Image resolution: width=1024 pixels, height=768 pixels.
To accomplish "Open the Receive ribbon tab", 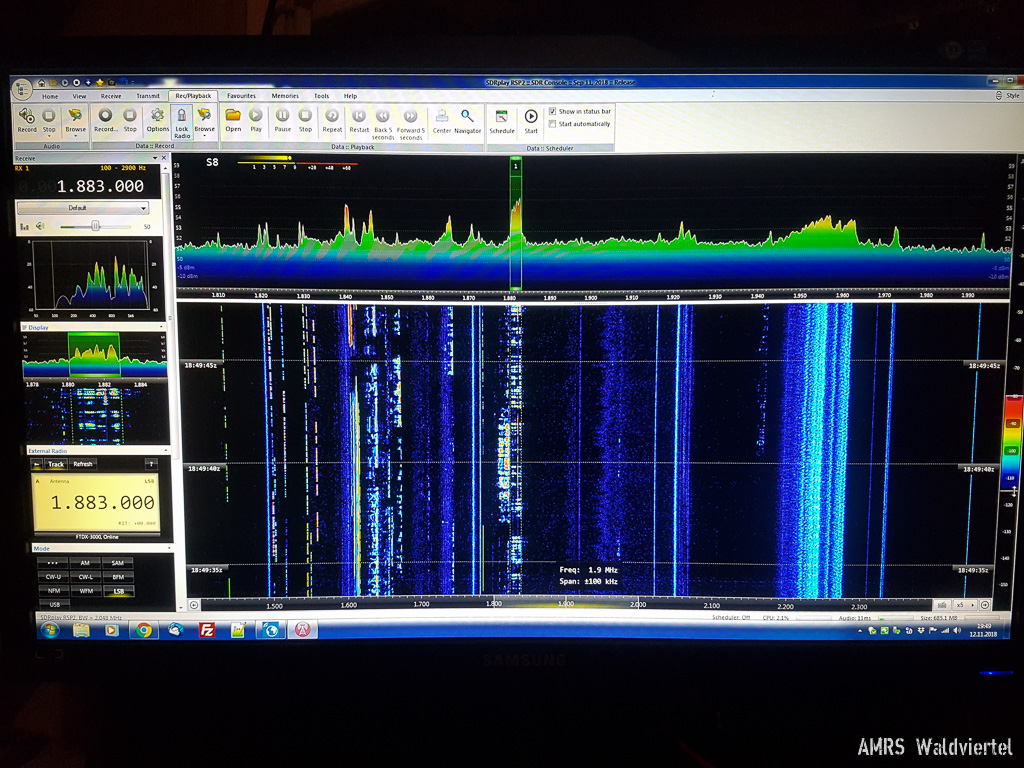I will (111, 96).
